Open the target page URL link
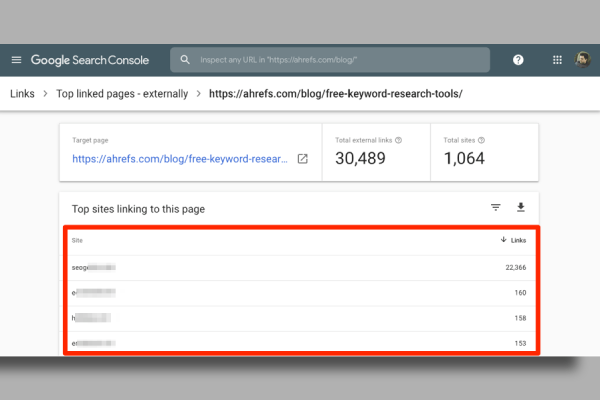The image size is (600, 400). 180,159
